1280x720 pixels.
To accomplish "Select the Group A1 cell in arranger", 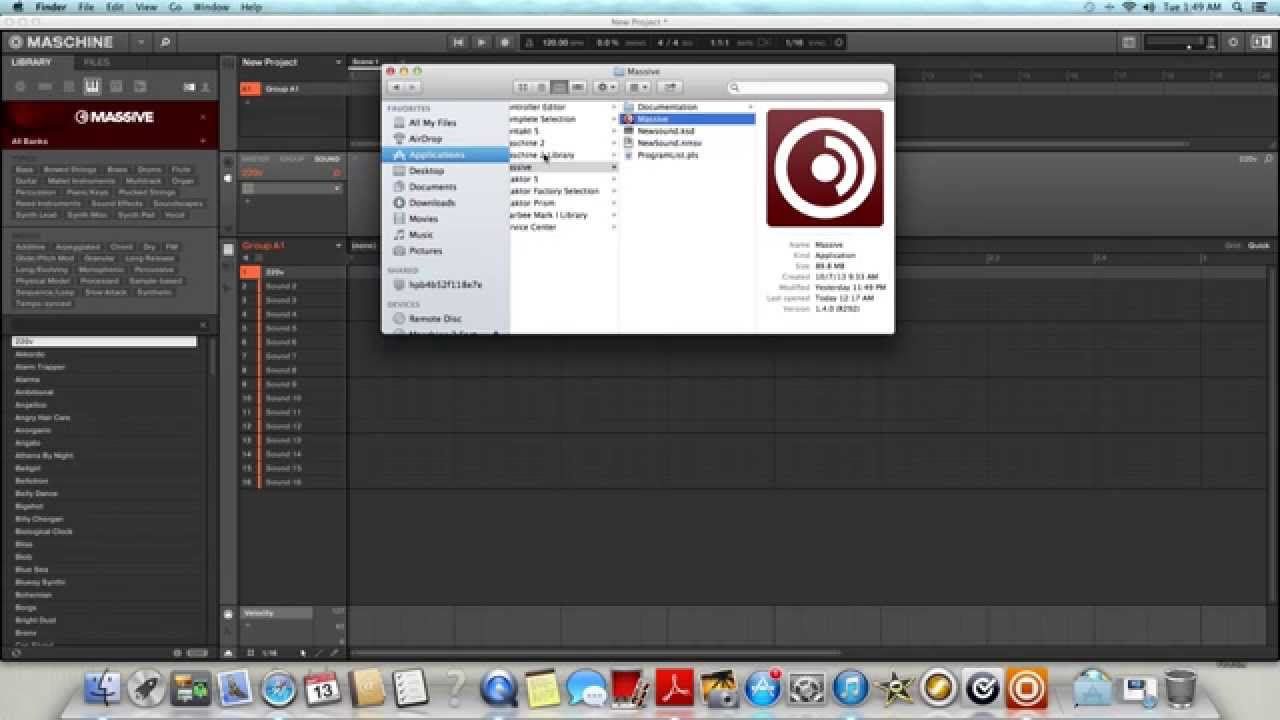I will pos(292,89).
